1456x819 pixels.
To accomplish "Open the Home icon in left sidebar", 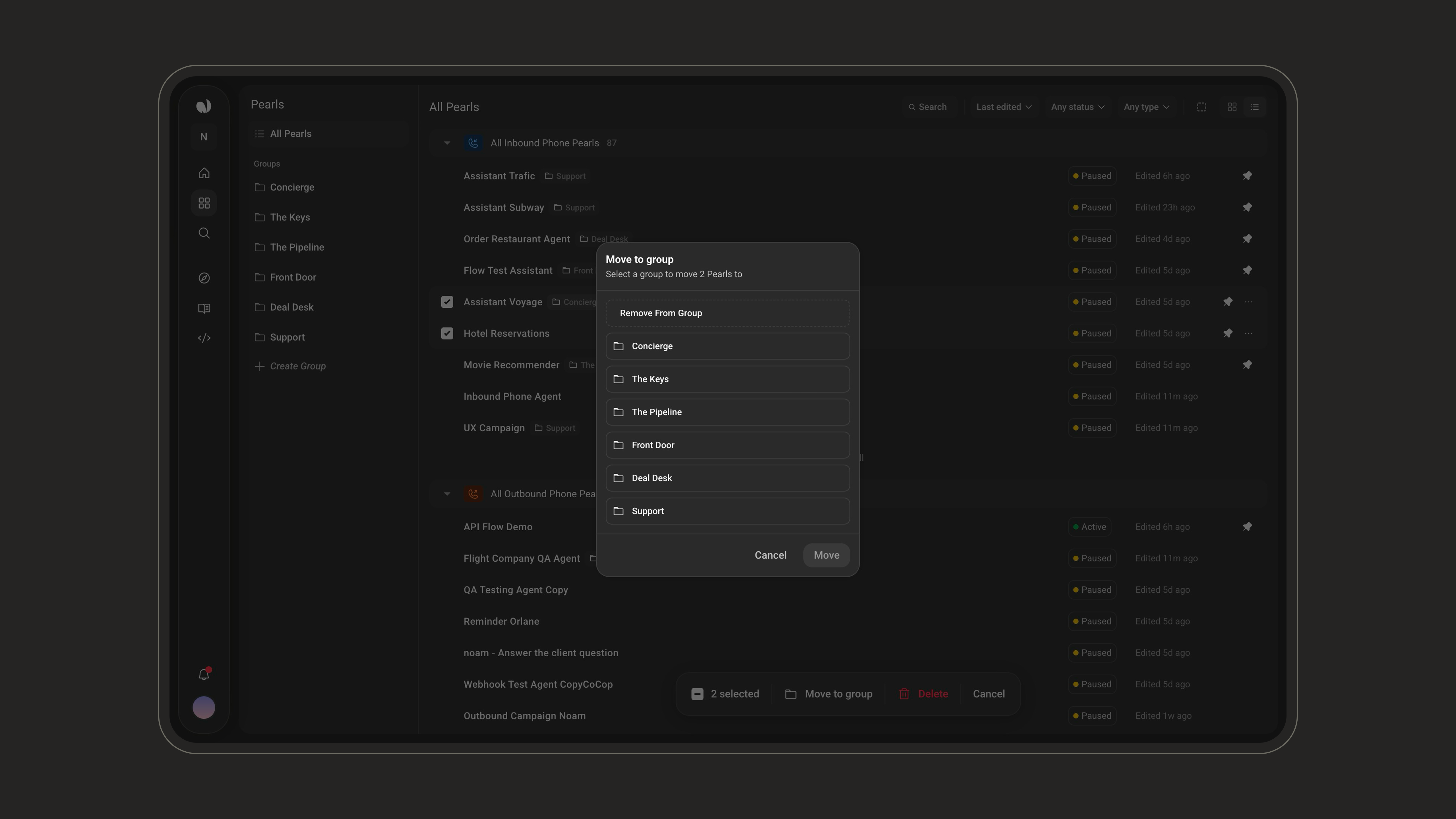I will 204,173.
